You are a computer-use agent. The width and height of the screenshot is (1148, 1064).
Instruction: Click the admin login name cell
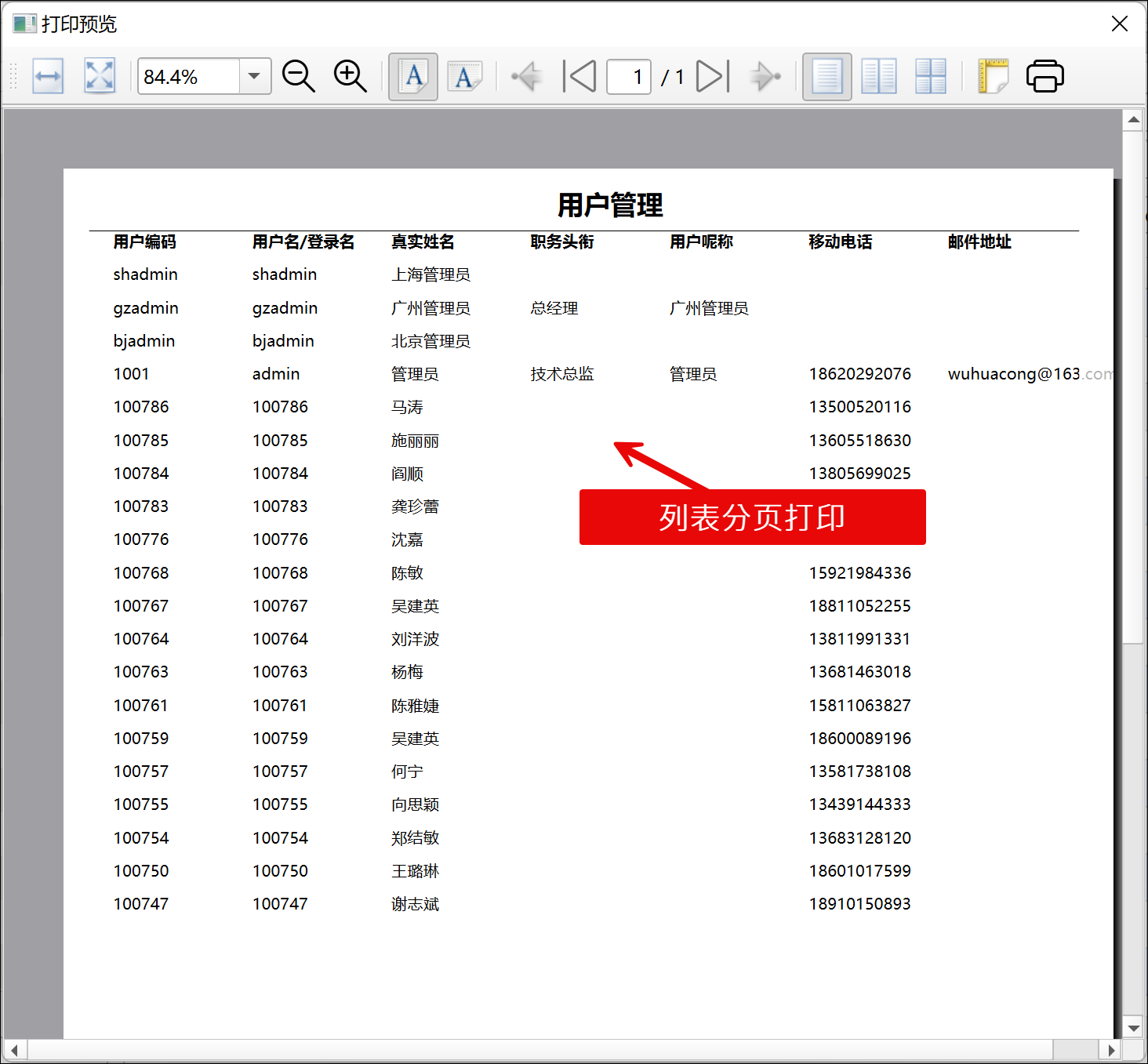pos(276,374)
